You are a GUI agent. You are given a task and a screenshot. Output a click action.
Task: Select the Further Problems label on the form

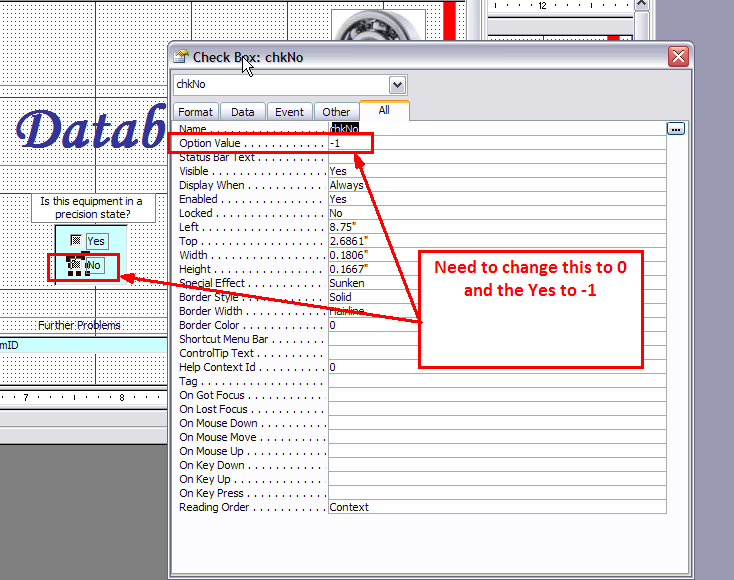pyautogui.click(x=79, y=325)
